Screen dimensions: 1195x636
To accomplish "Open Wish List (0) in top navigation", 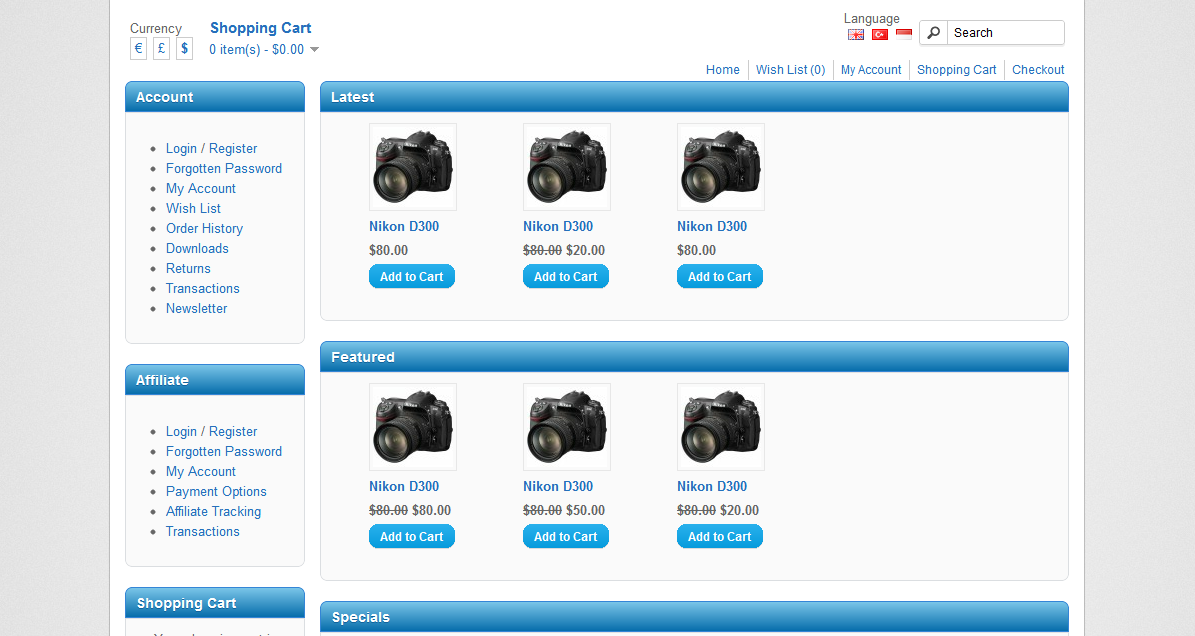I will tap(790, 69).
